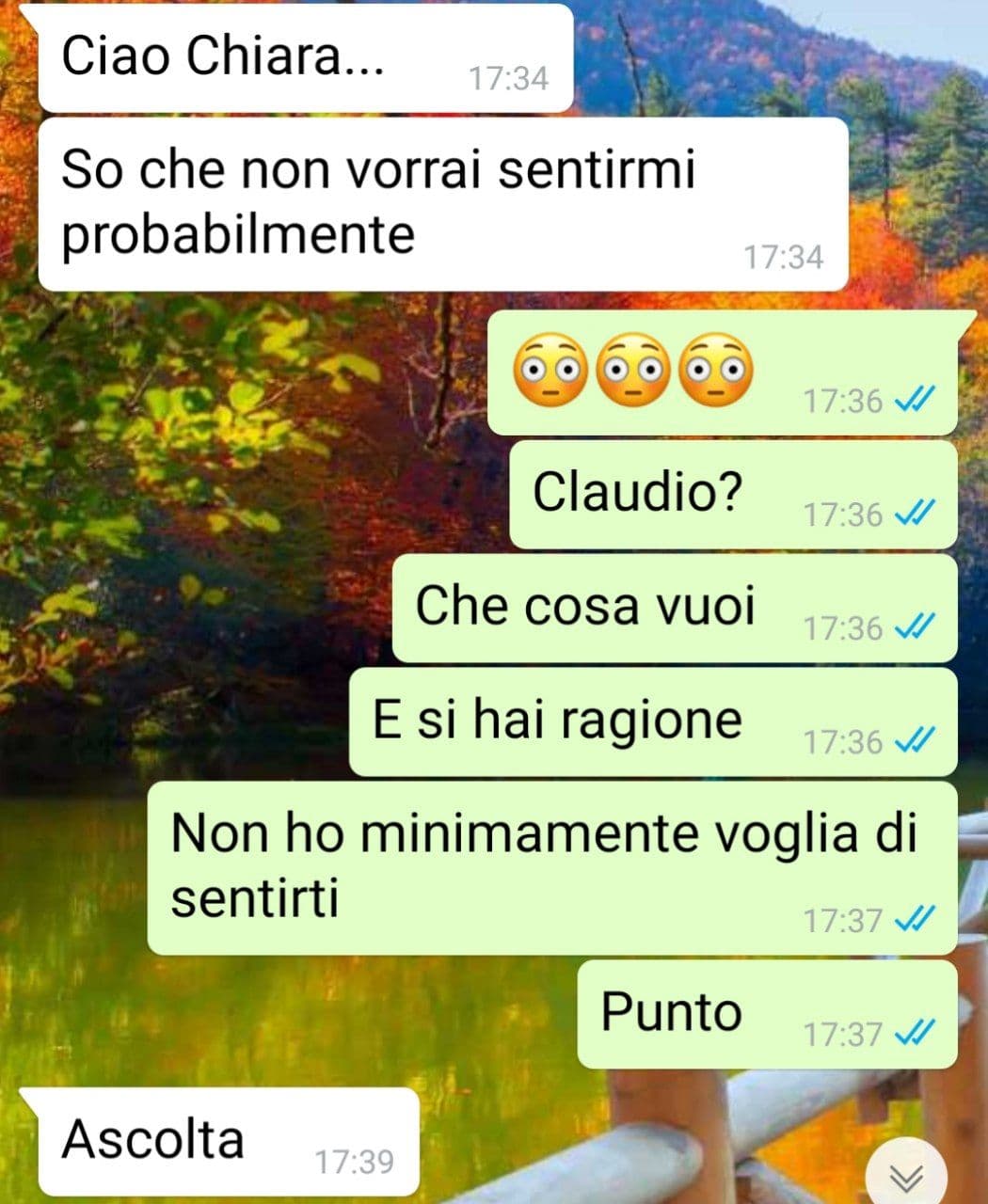
Task: Select the 'Che cosa vuoi' message
Action: (675, 608)
